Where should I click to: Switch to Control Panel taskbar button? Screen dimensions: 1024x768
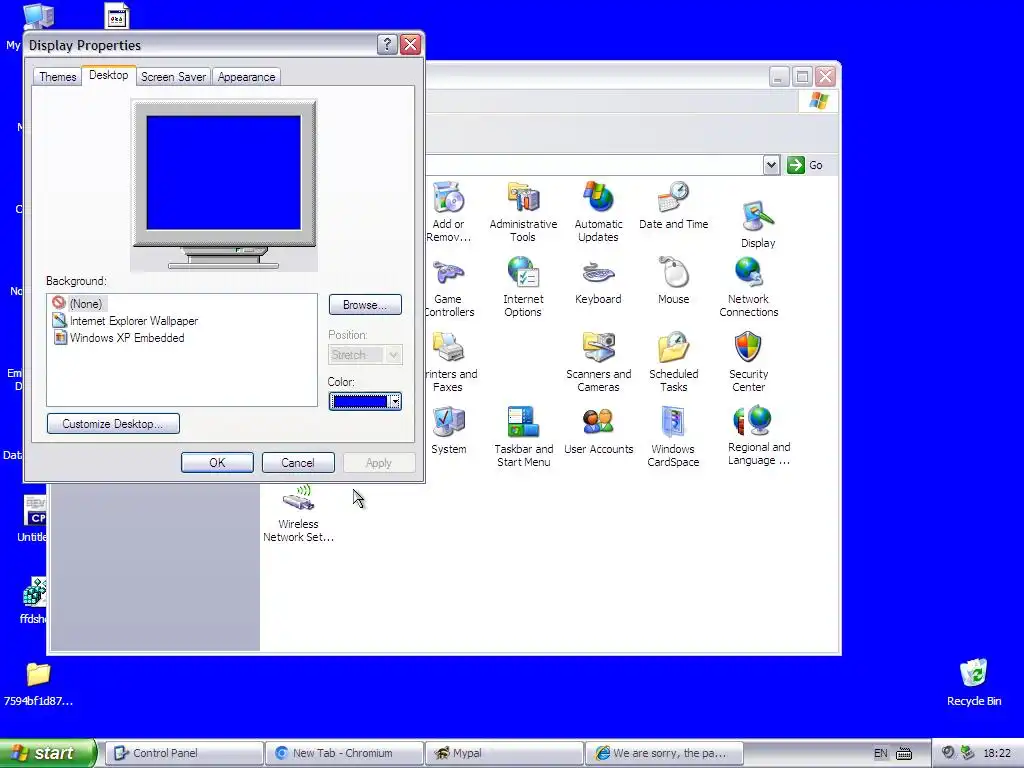(x=184, y=753)
